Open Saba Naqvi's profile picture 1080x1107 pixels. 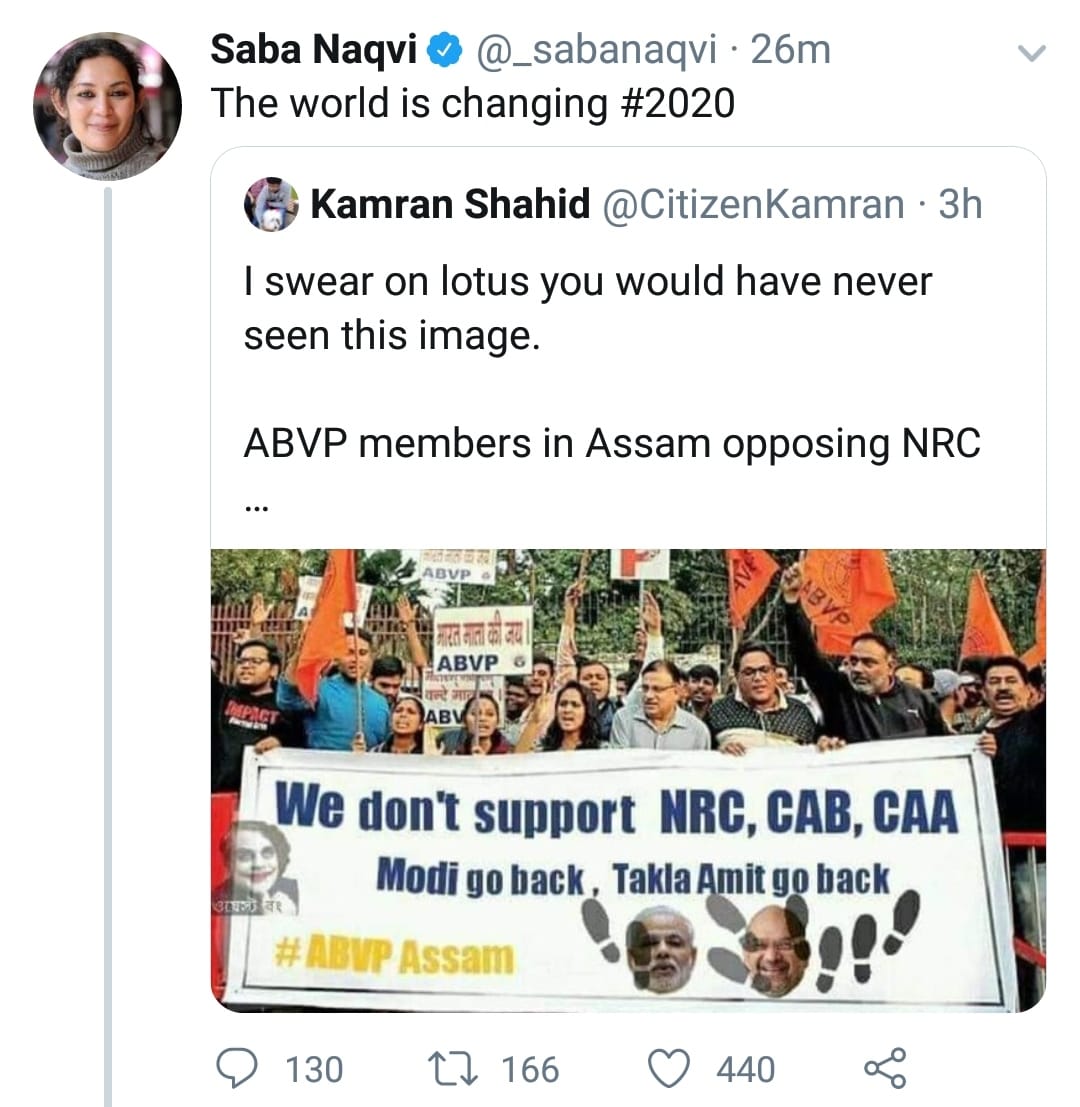[107, 106]
